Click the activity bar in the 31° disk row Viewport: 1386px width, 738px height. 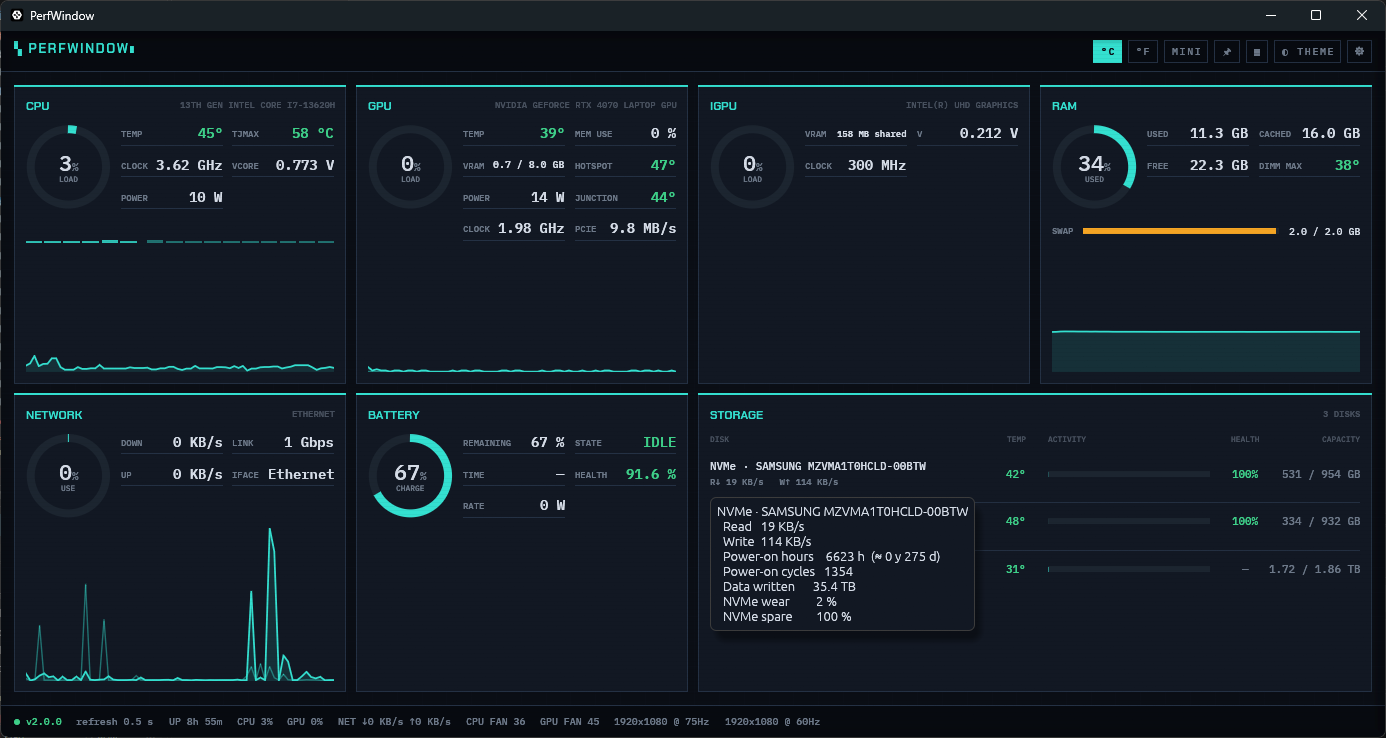click(x=1129, y=569)
